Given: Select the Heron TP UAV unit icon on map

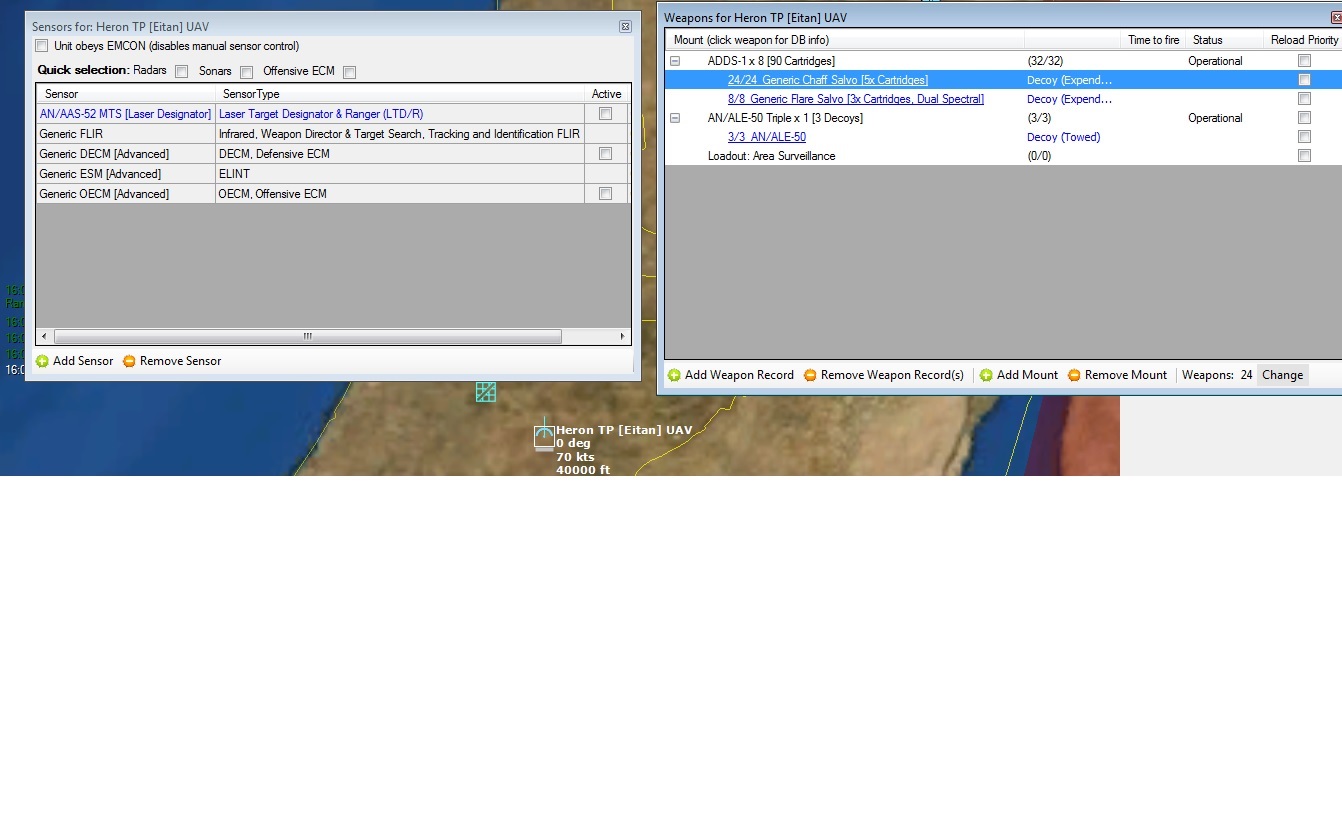Looking at the screenshot, I should 544,436.
